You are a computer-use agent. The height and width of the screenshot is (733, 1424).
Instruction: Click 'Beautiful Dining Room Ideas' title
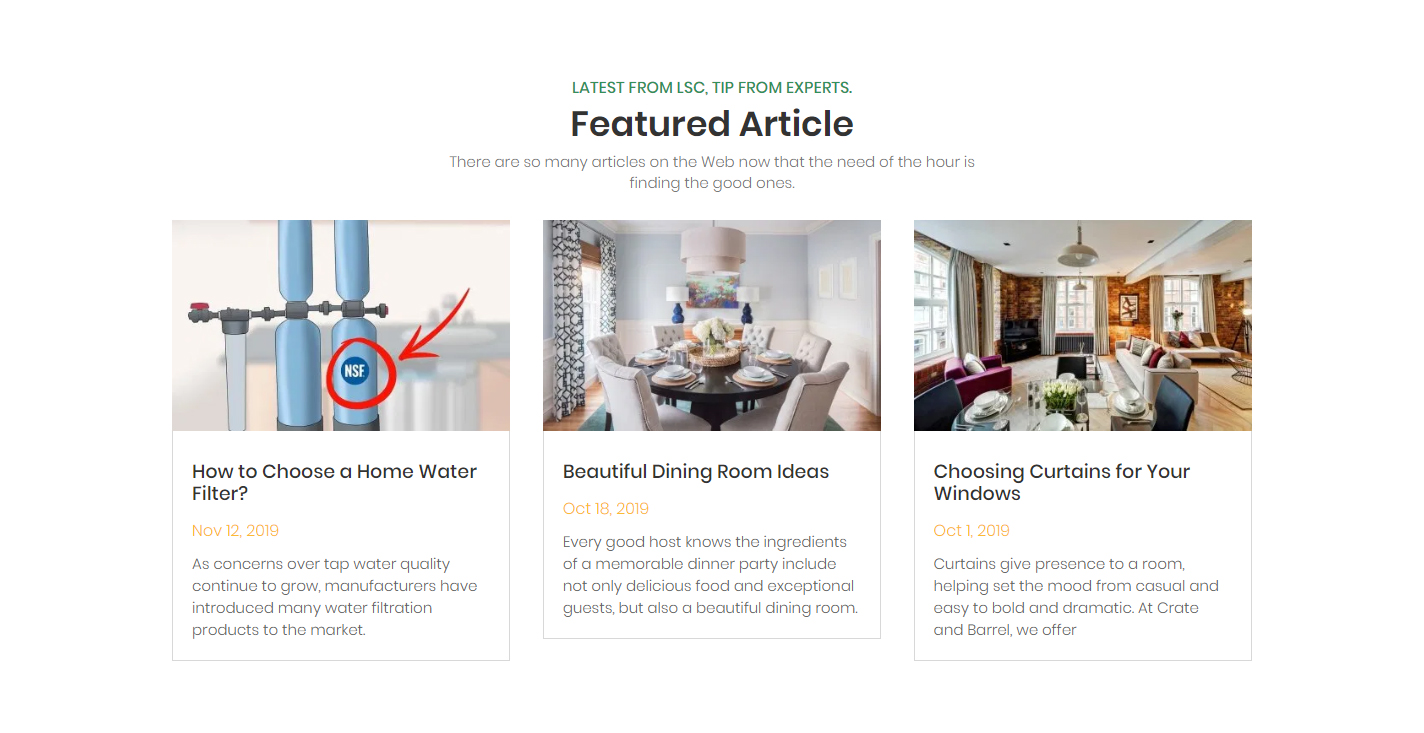(x=696, y=472)
